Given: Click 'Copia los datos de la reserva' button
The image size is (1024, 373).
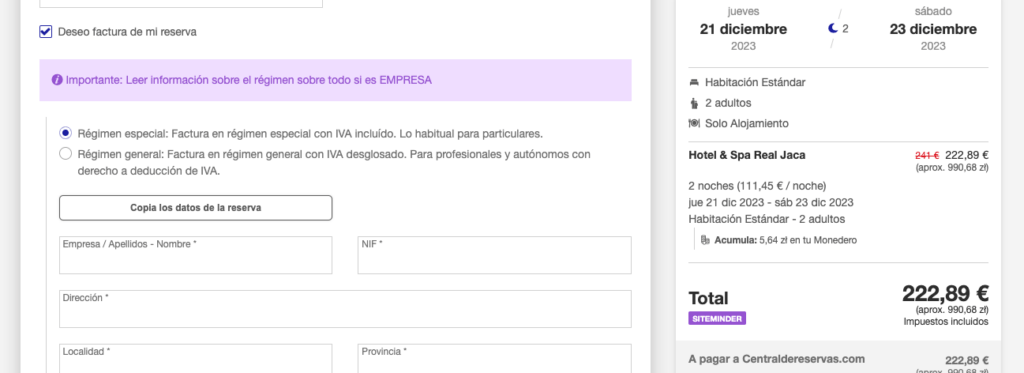Looking at the screenshot, I should [196, 208].
